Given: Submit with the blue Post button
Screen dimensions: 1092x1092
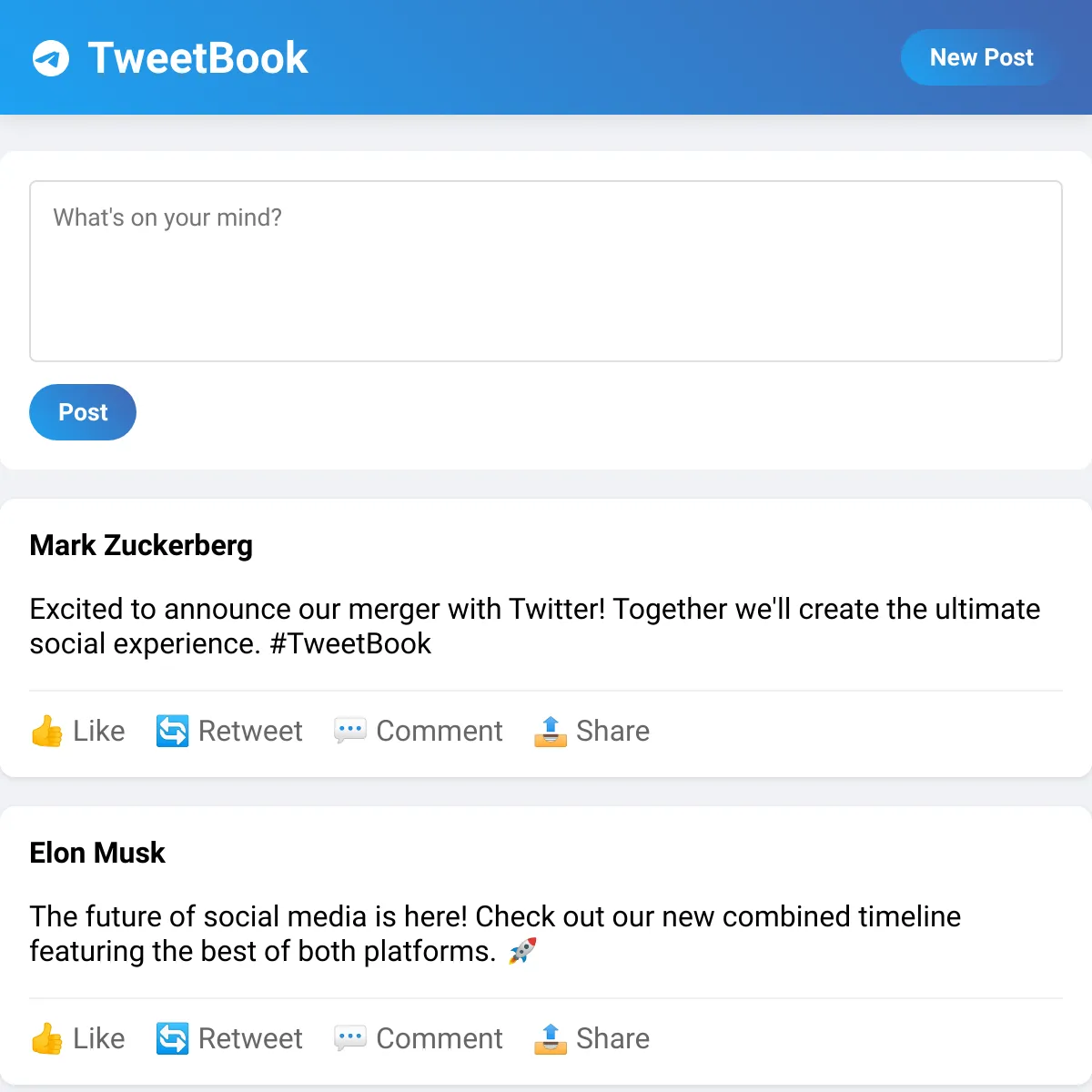Looking at the screenshot, I should [83, 412].
